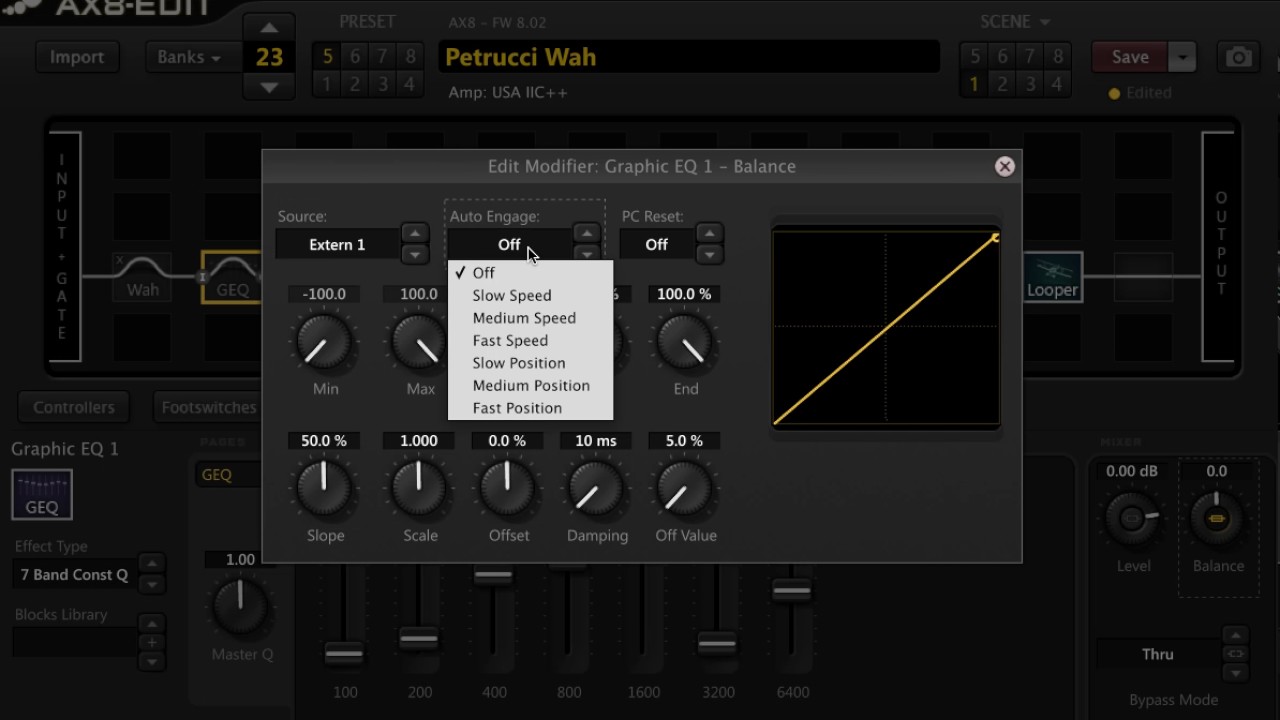Viewport: 1280px width, 720px height.
Task: Choose Off in Auto Engage list
Action: click(530, 272)
